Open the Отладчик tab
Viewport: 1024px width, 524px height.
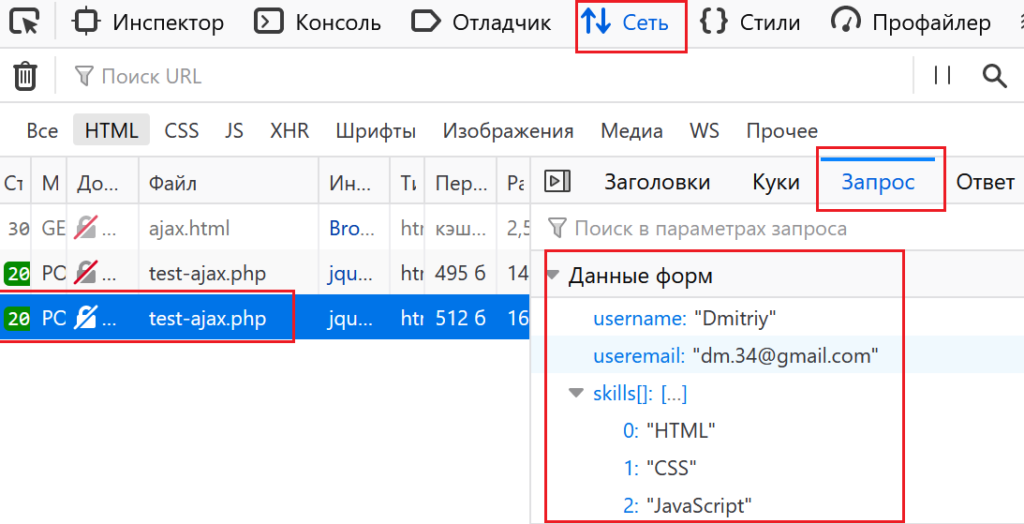click(483, 22)
